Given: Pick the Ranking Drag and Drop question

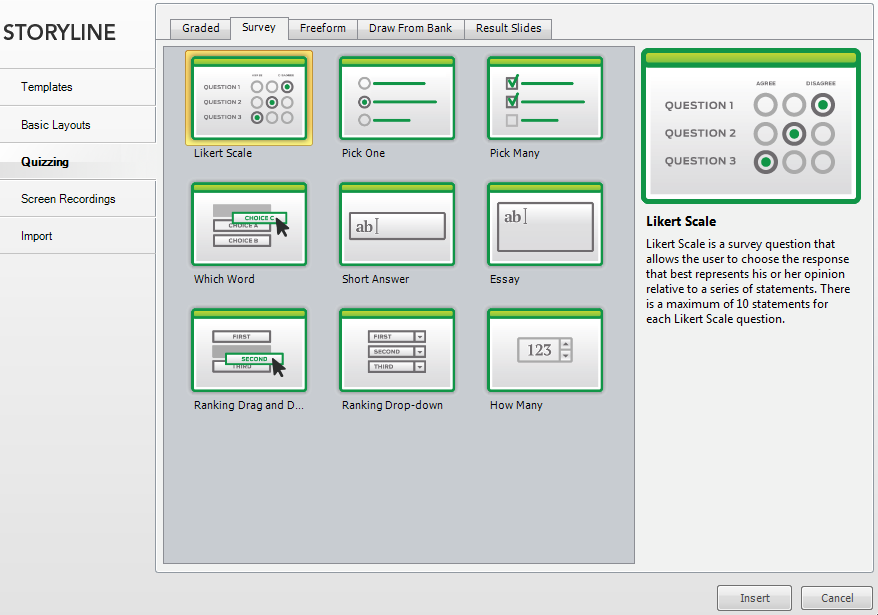Looking at the screenshot, I should [248, 349].
